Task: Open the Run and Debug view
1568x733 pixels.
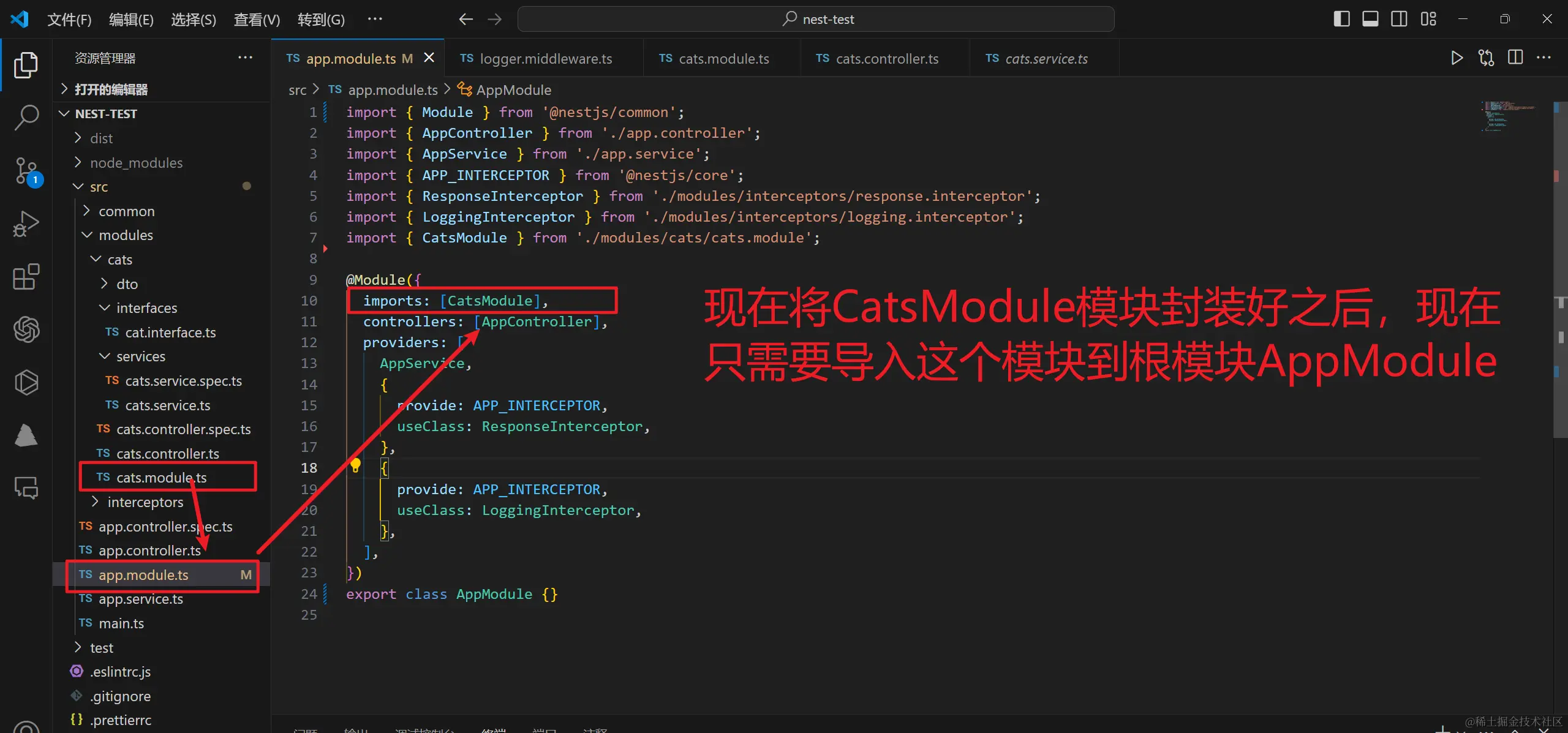Action: click(x=26, y=224)
